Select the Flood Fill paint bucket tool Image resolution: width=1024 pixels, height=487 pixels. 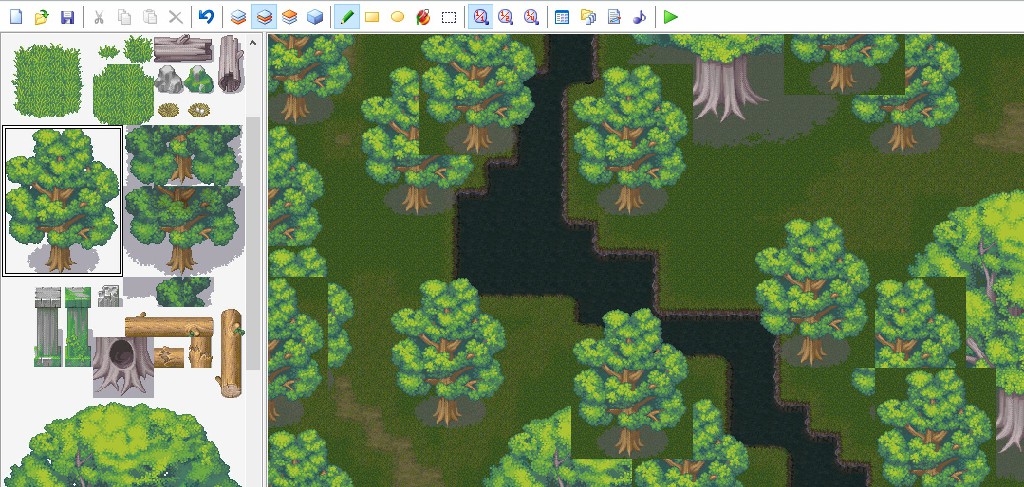tap(423, 17)
